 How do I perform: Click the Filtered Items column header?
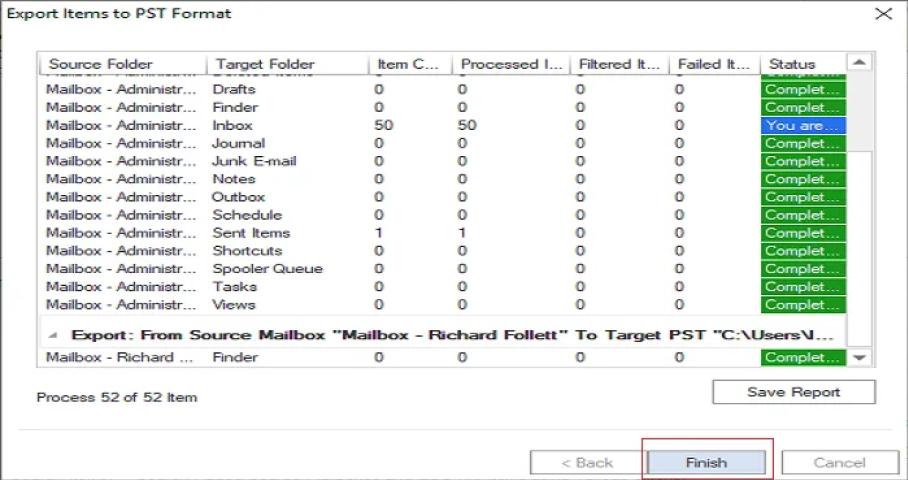pos(618,64)
